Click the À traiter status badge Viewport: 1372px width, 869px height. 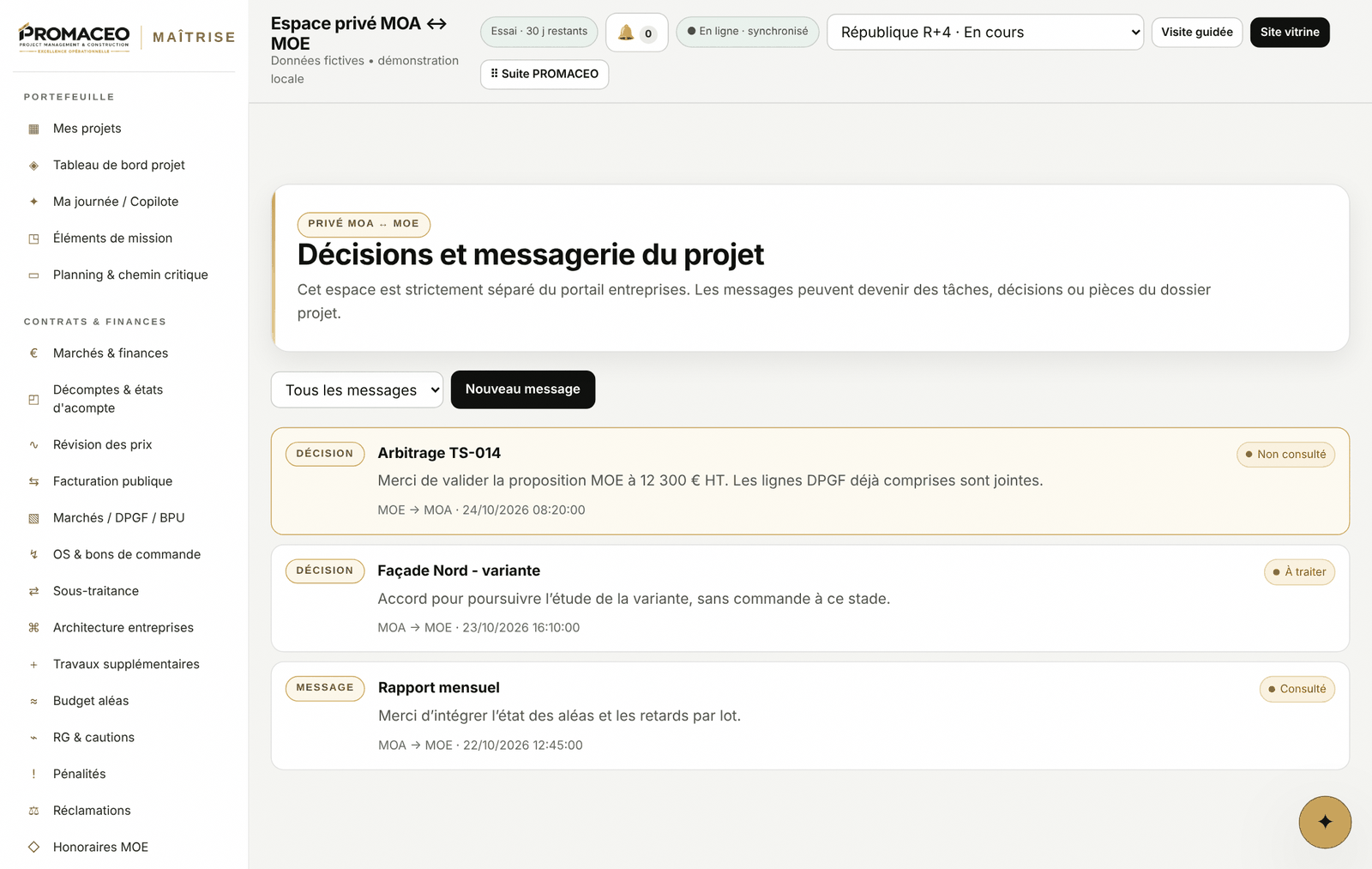(x=1299, y=572)
